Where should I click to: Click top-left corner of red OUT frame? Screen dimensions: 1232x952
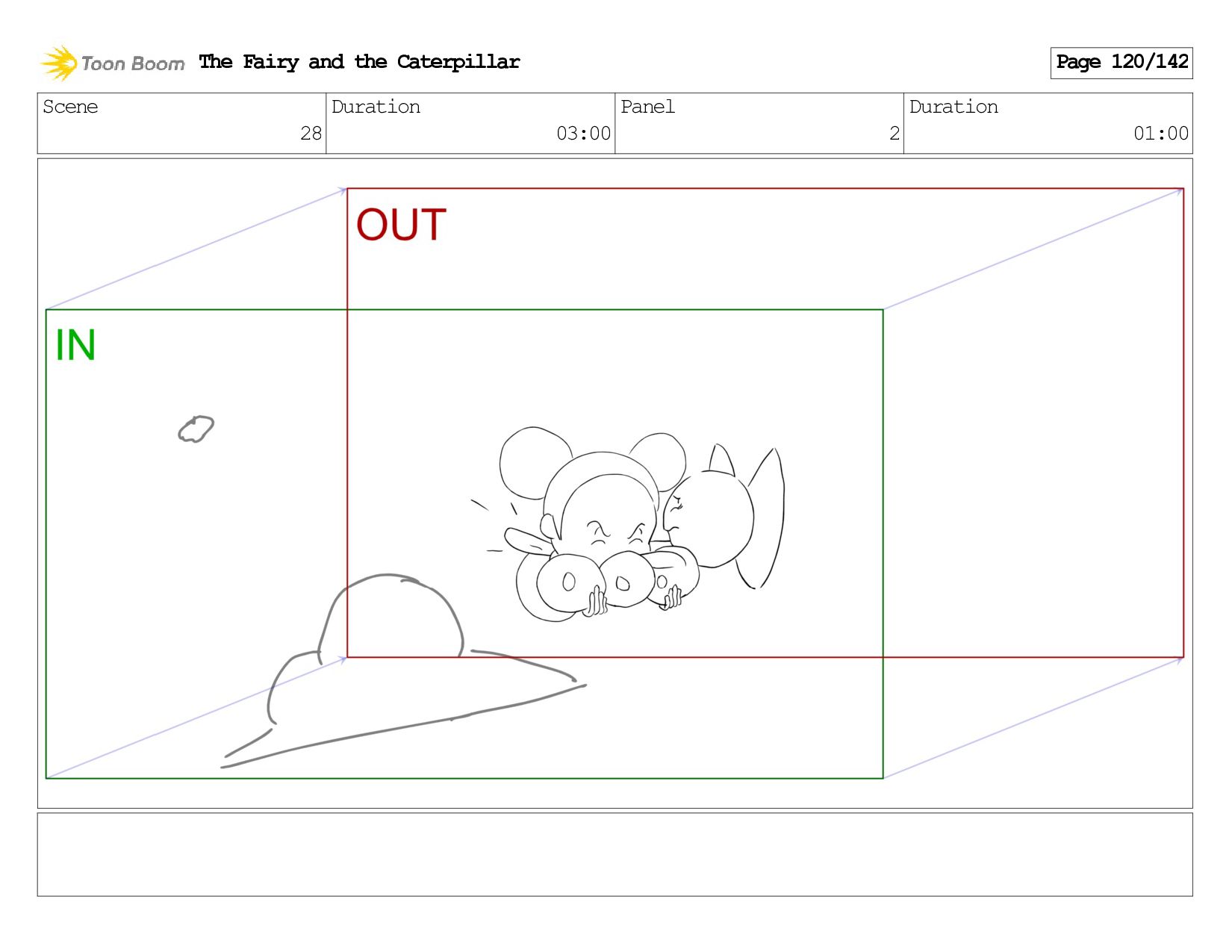click(347, 189)
